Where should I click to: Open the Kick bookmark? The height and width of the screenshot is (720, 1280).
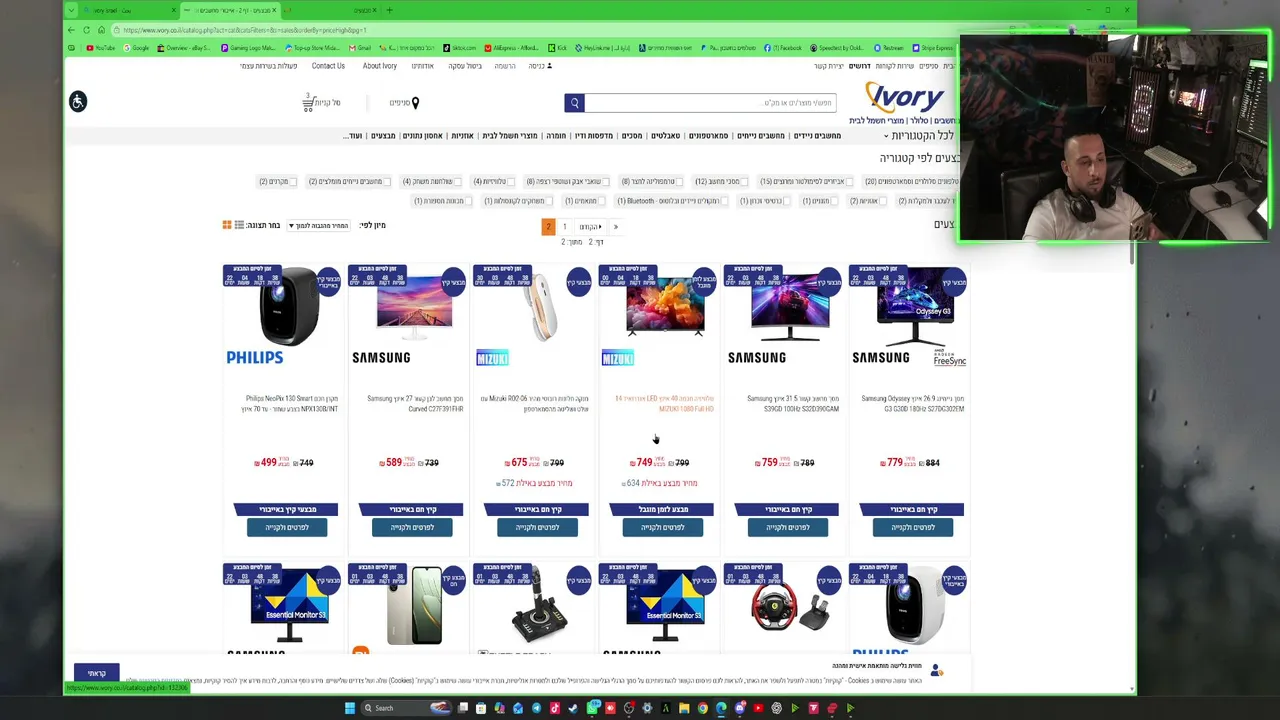point(558,48)
